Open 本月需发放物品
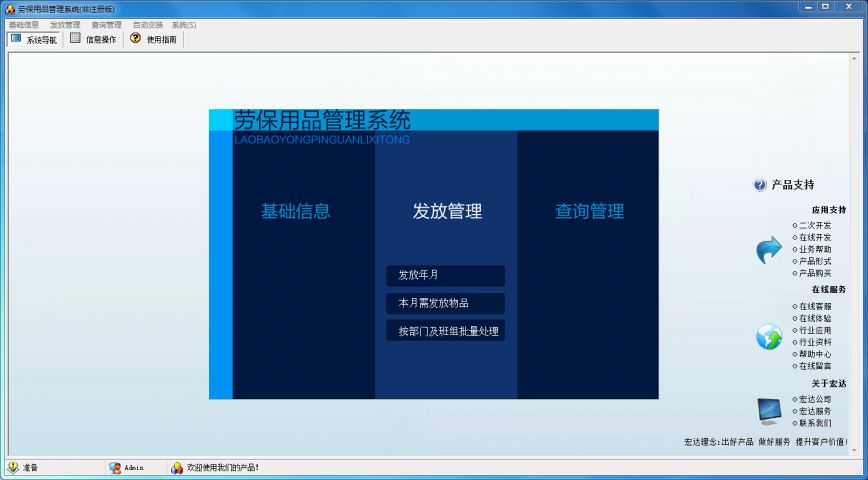868x480 pixels. (x=445, y=303)
